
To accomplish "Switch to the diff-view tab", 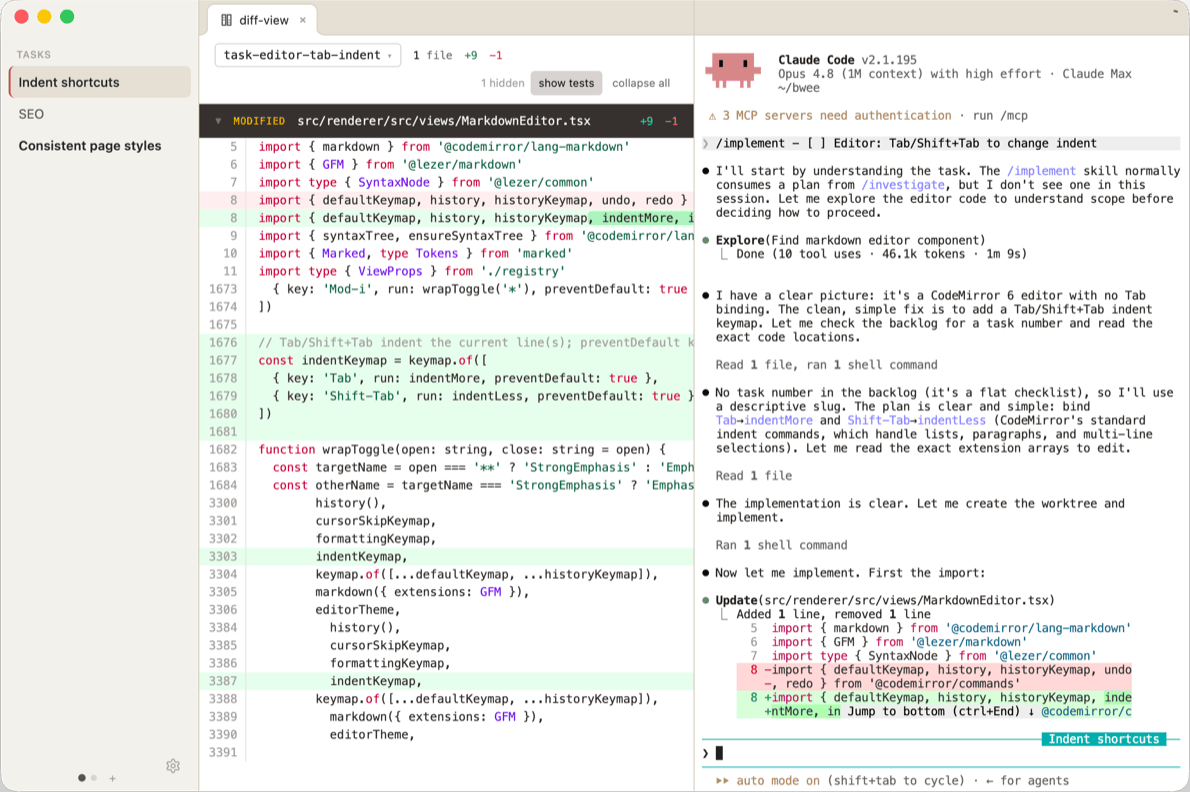I will 262,20.
